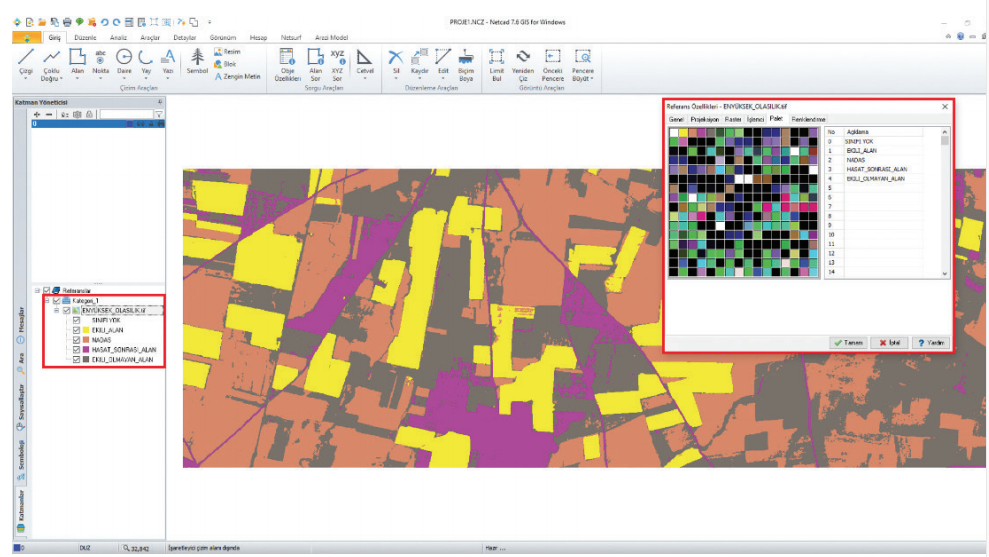This screenshot has width=989, height=557.
Task: Pick the yellow swatch in palette grid
Action: [685, 132]
